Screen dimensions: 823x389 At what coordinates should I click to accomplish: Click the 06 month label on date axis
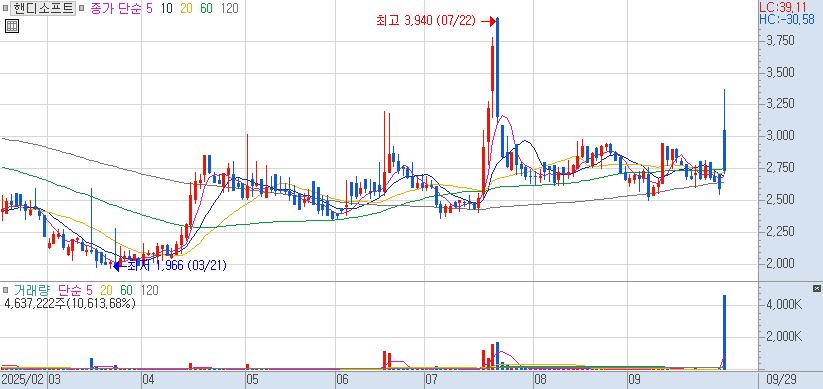tap(343, 379)
